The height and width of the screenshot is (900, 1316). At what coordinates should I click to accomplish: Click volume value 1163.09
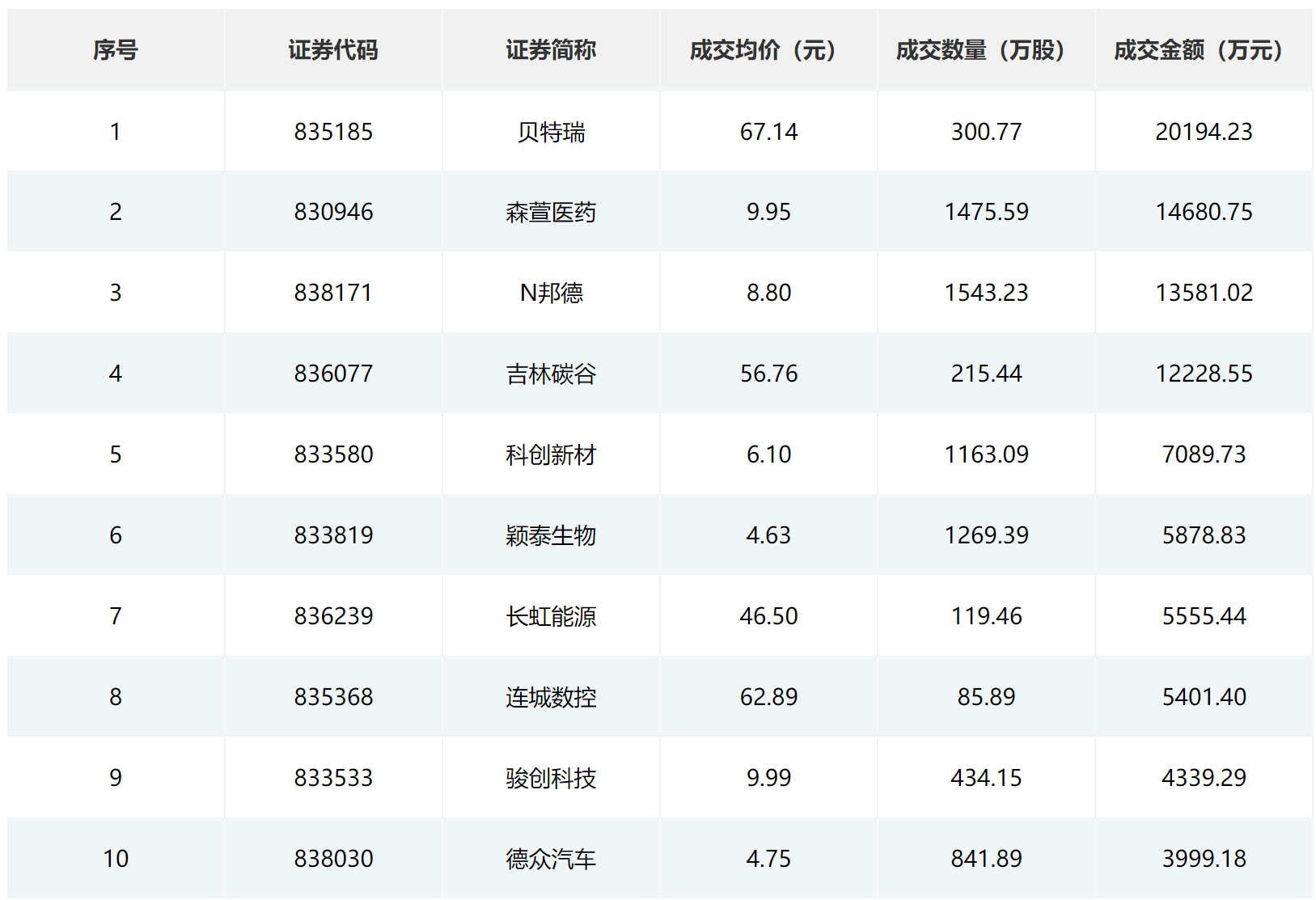point(986,454)
